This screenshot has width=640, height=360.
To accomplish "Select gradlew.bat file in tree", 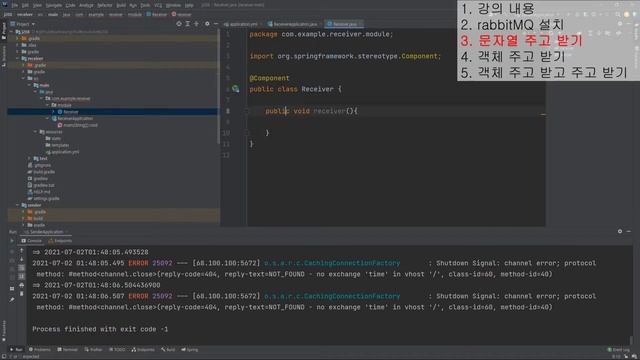I will (41, 185).
